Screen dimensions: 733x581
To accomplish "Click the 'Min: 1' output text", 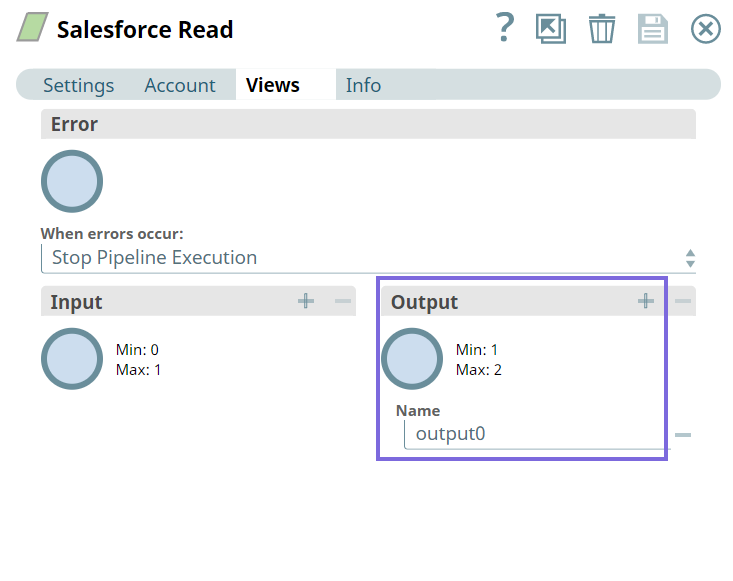I will pyautogui.click(x=477, y=350).
